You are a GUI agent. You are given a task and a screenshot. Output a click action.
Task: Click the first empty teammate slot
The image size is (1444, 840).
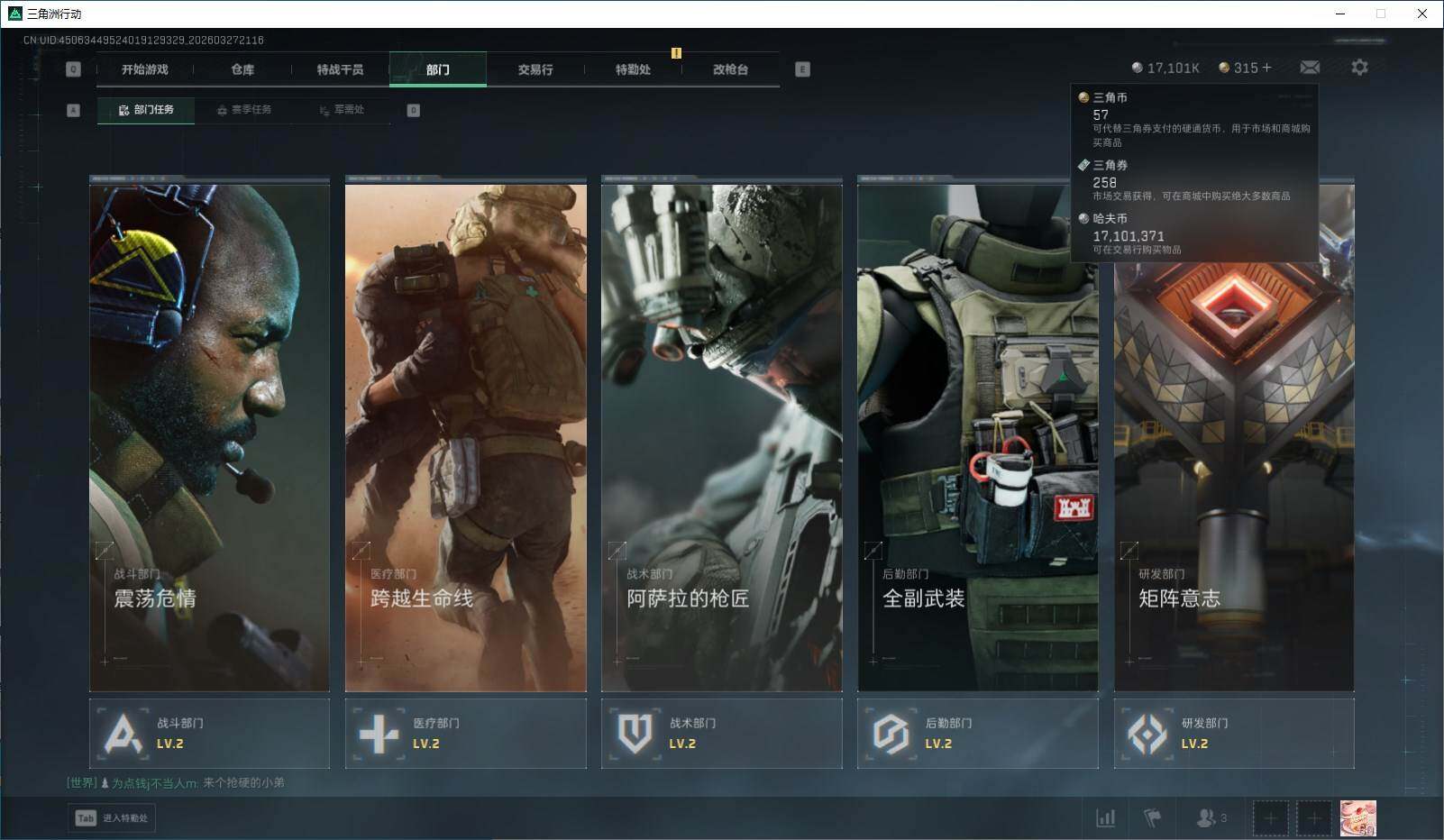(x=1270, y=818)
